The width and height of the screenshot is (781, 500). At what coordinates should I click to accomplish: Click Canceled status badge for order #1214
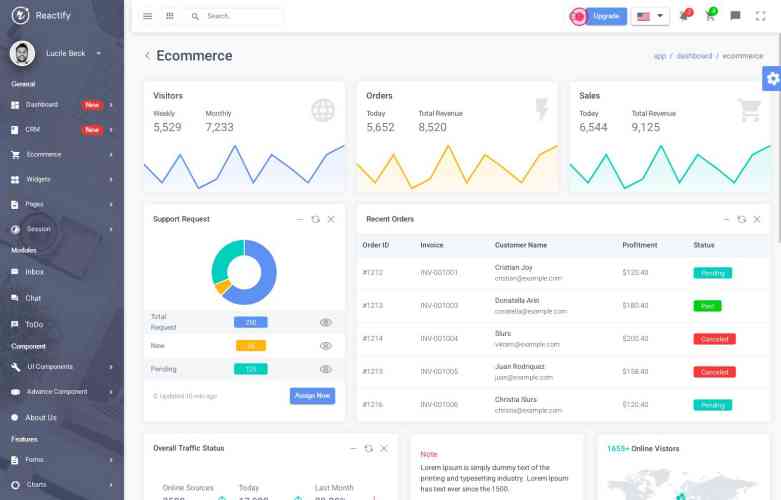pyautogui.click(x=714, y=339)
